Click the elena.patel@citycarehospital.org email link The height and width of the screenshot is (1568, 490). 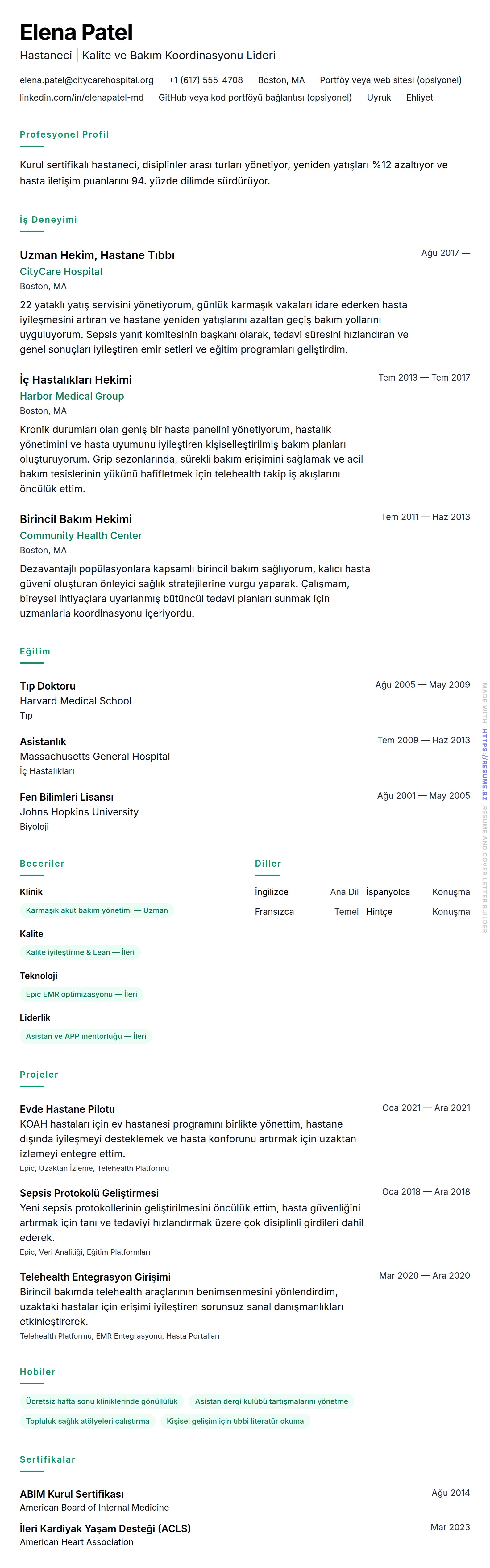[86, 80]
